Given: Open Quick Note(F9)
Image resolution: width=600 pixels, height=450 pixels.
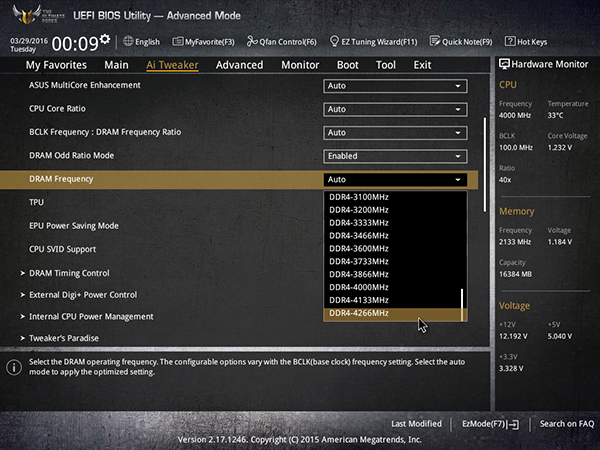Looking at the screenshot, I should (461, 42).
